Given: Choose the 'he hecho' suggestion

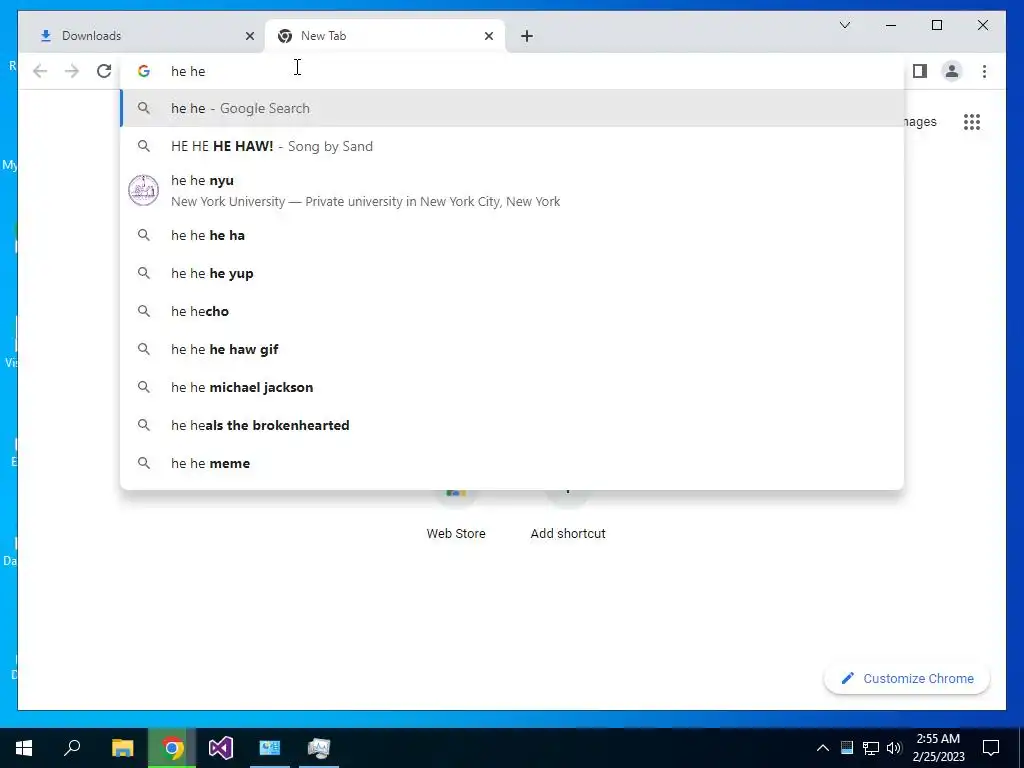Looking at the screenshot, I should click(x=513, y=311).
